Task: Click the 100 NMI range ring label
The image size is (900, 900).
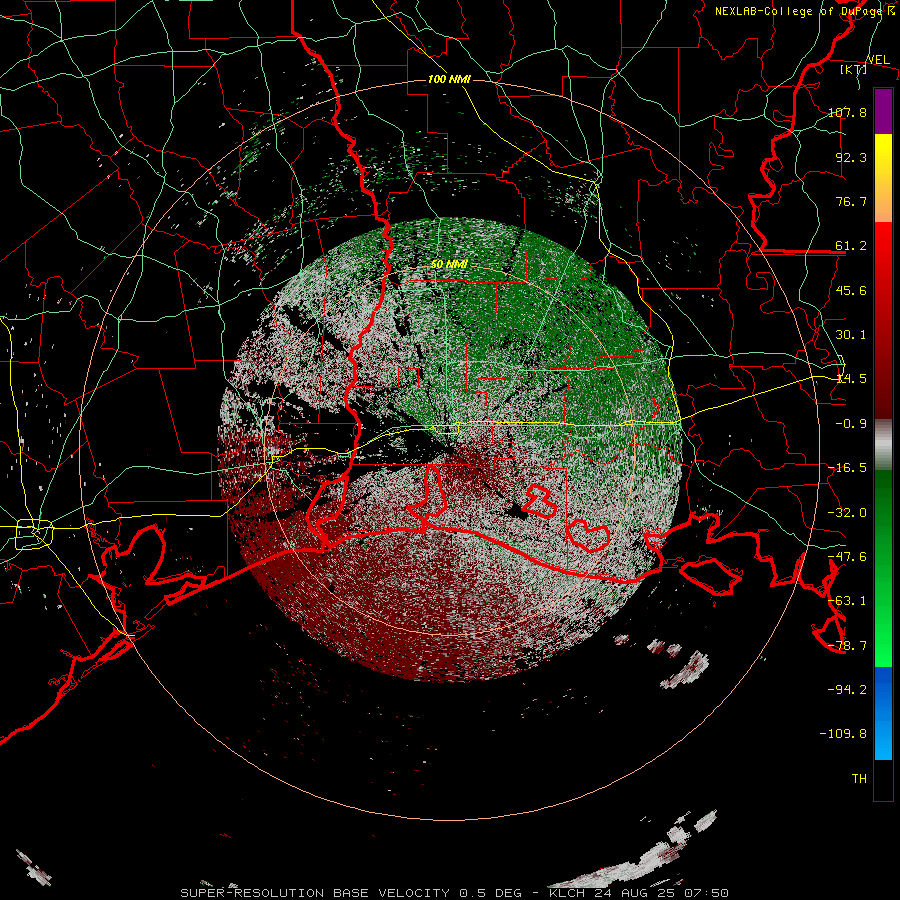Action: [449, 79]
